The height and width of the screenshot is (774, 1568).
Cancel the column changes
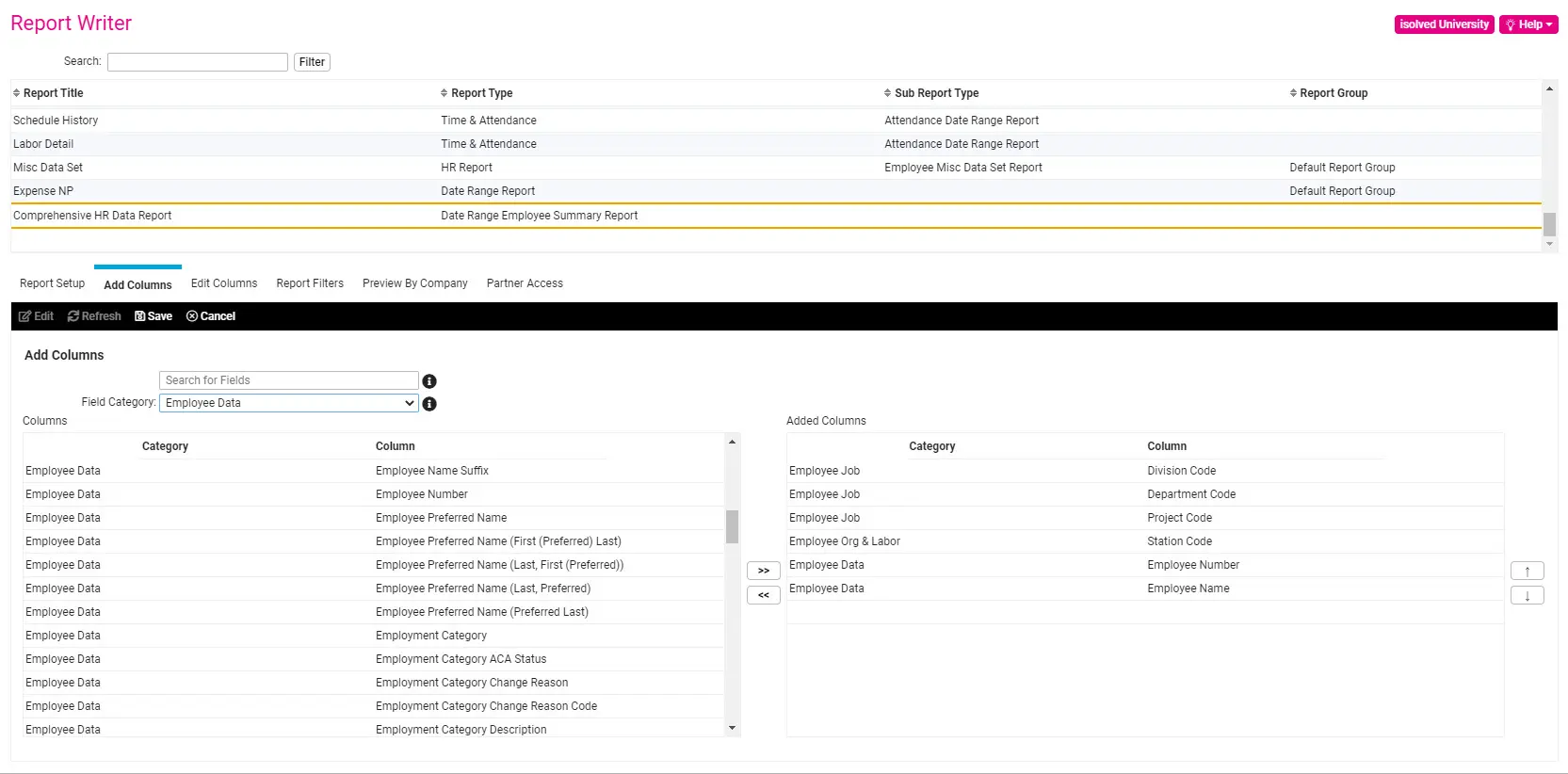(x=211, y=316)
